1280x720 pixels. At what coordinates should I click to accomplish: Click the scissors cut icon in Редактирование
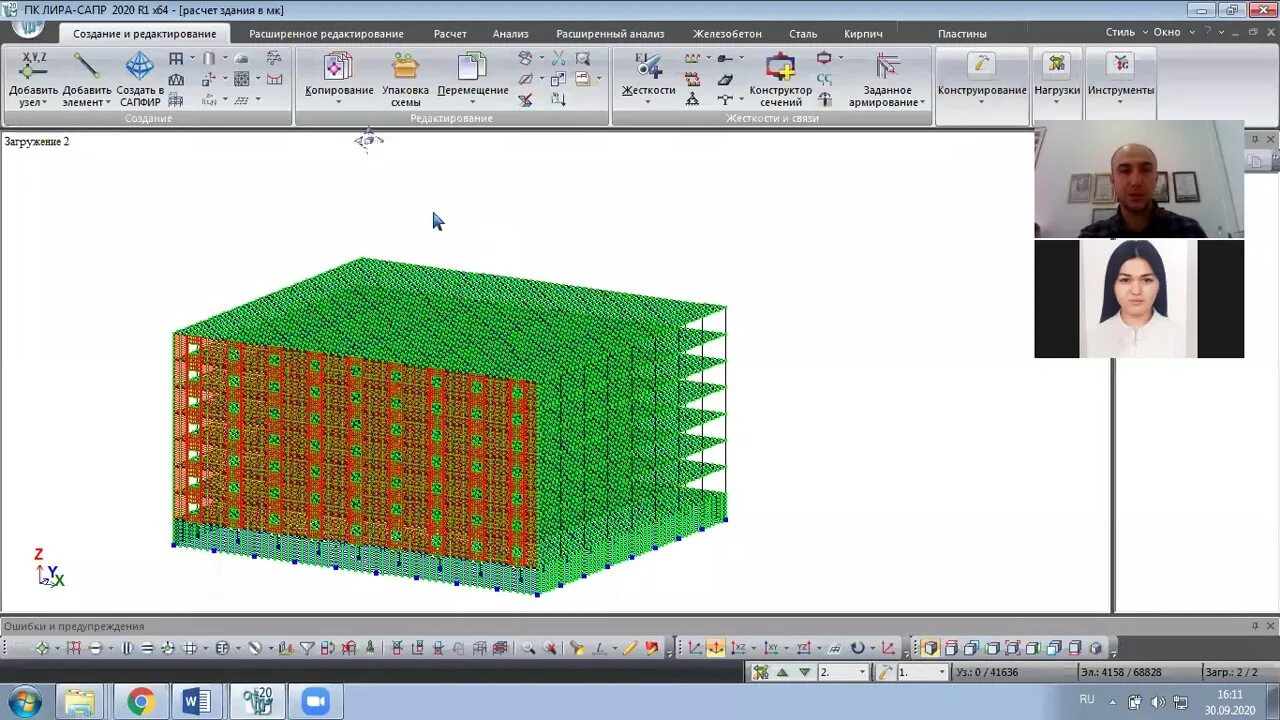pos(558,59)
